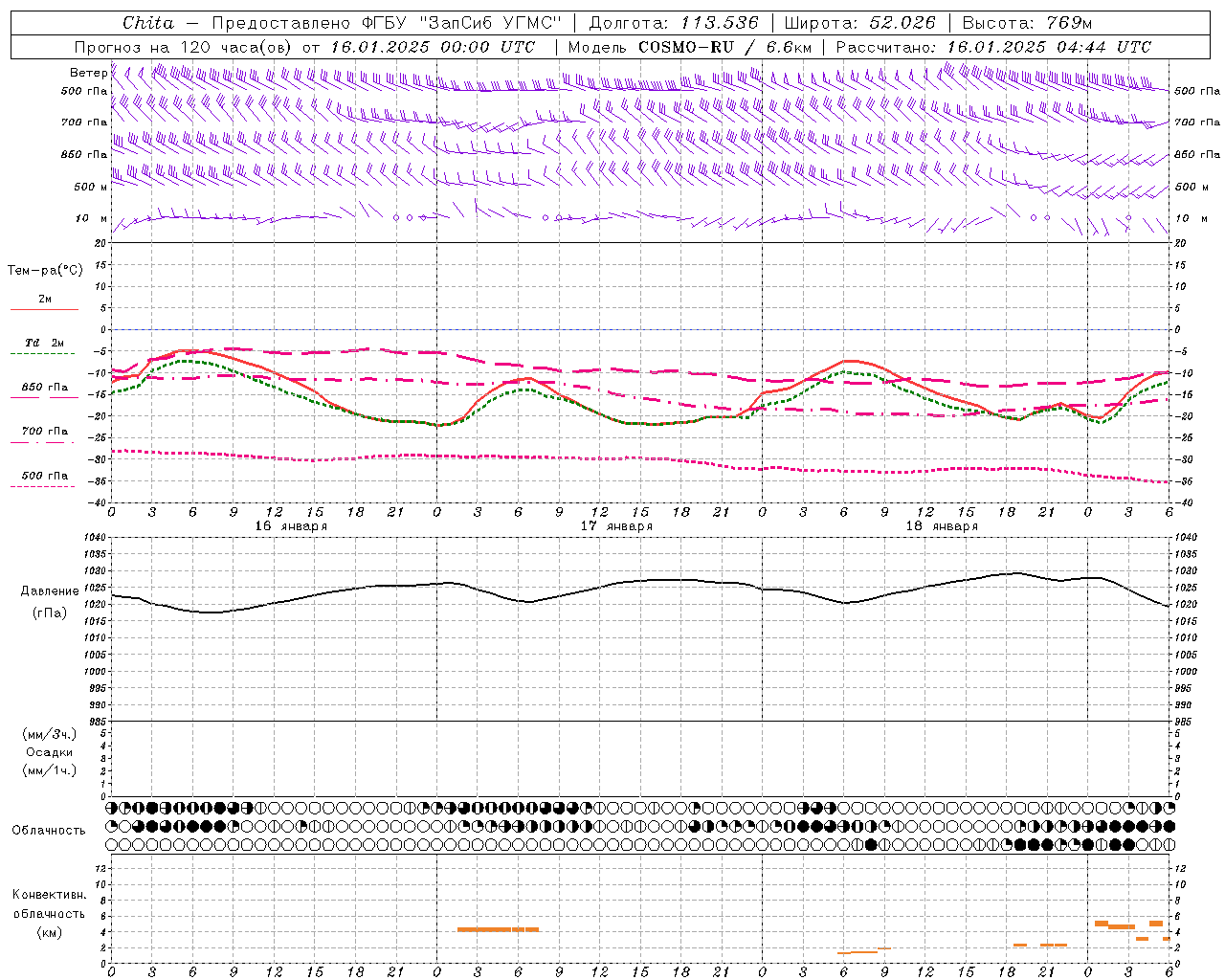Click the "(мм/1ч.)" precipitation unit label
The image size is (1225, 980).
50,770
